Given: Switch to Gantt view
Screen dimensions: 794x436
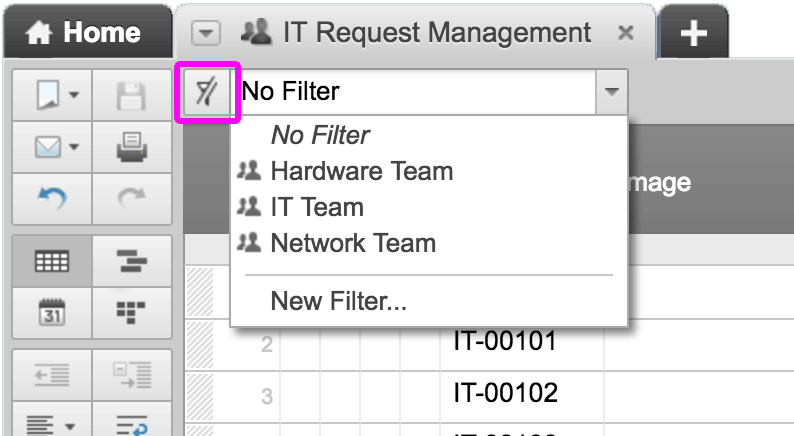Looking at the screenshot, I should click(132, 262).
